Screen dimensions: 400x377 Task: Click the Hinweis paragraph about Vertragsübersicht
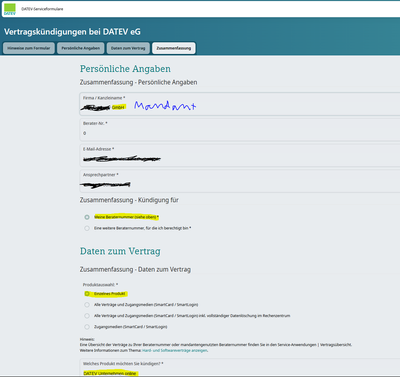(x=216, y=345)
